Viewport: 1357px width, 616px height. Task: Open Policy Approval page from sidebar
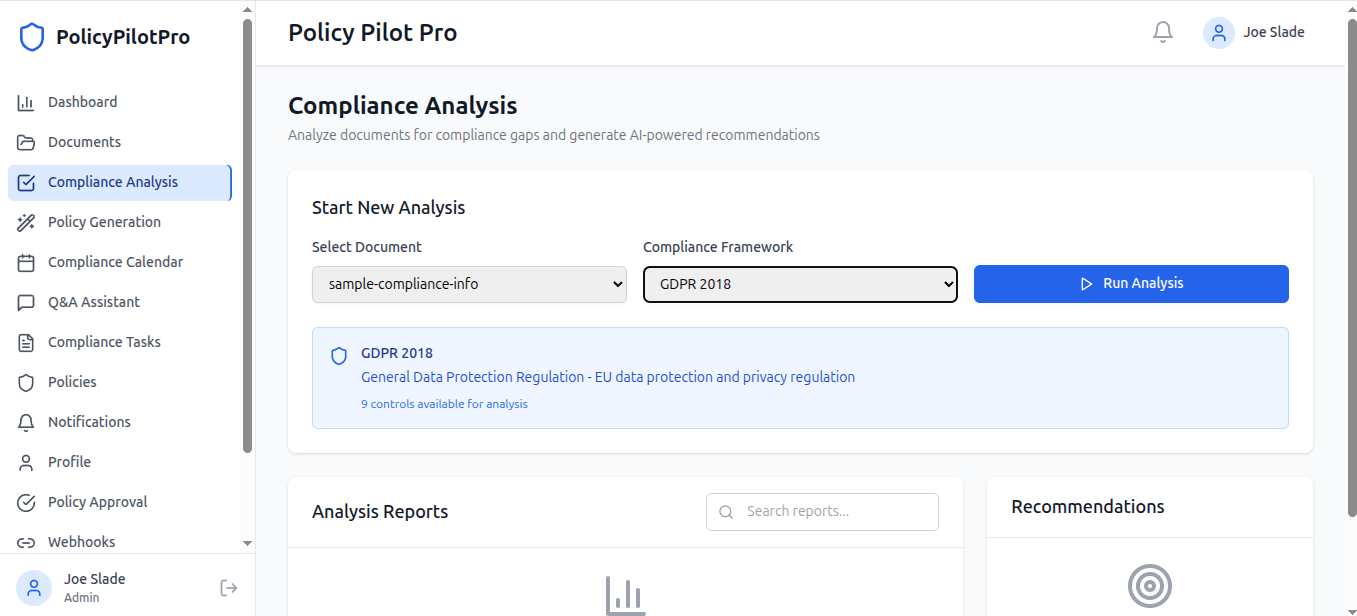[97, 502]
